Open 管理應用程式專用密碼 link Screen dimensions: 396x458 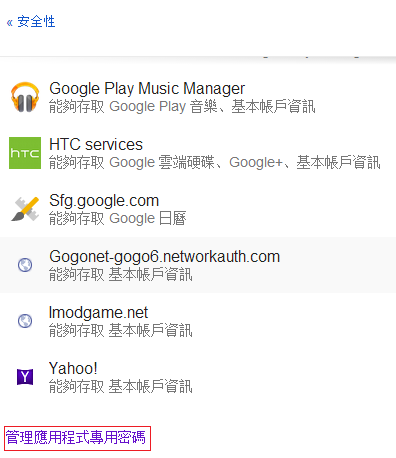click(x=76, y=437)
